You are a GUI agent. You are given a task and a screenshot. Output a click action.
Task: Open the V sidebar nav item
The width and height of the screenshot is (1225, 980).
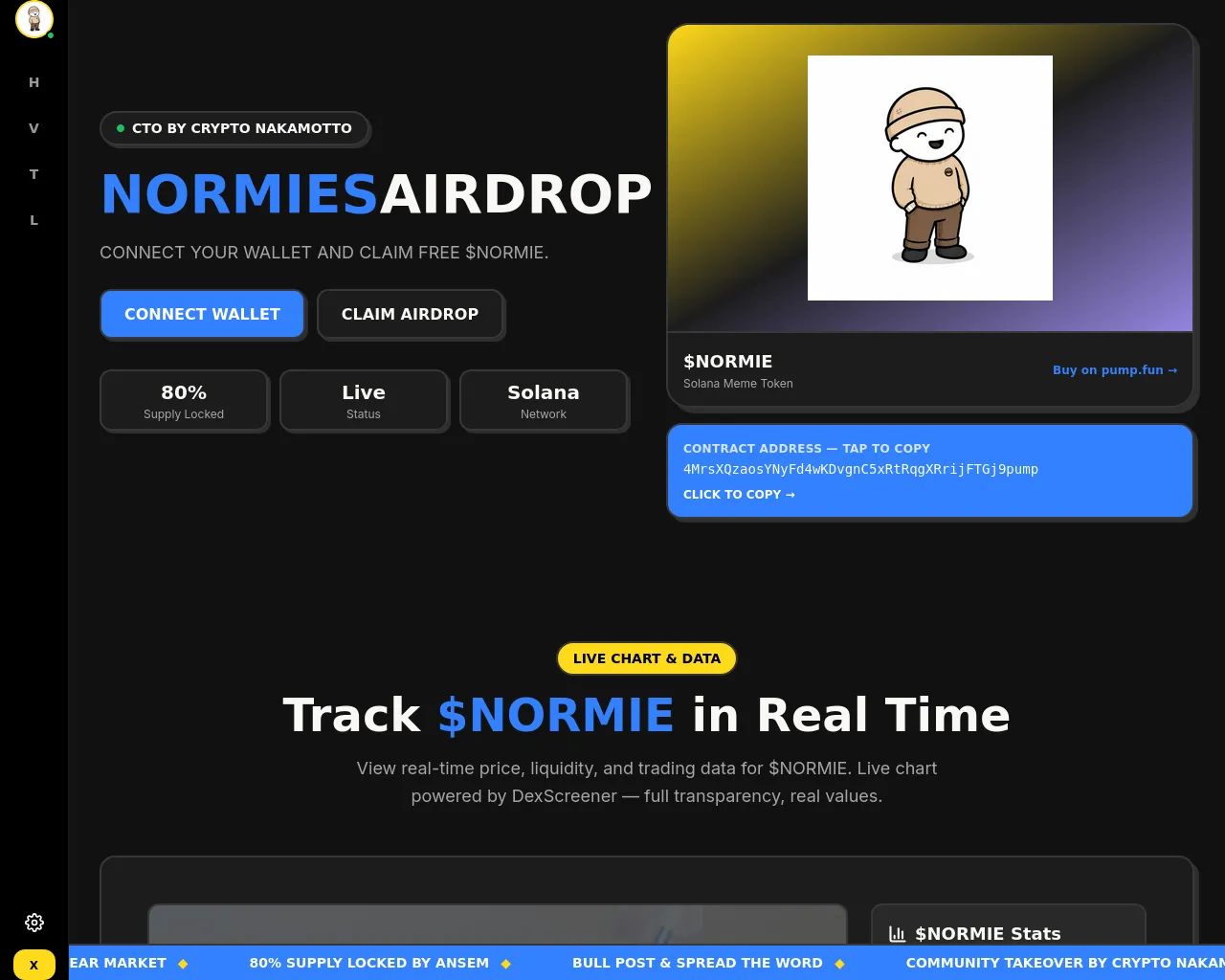tap(33, 128)
